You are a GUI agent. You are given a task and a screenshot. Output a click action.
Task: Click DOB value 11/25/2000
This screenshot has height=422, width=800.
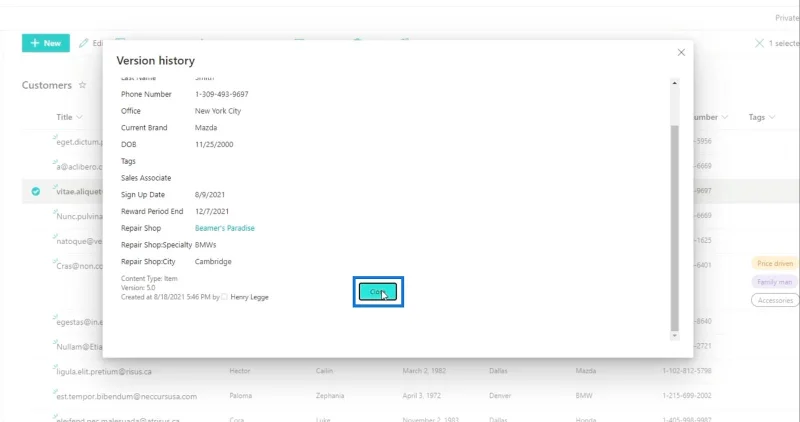point(214,144)
